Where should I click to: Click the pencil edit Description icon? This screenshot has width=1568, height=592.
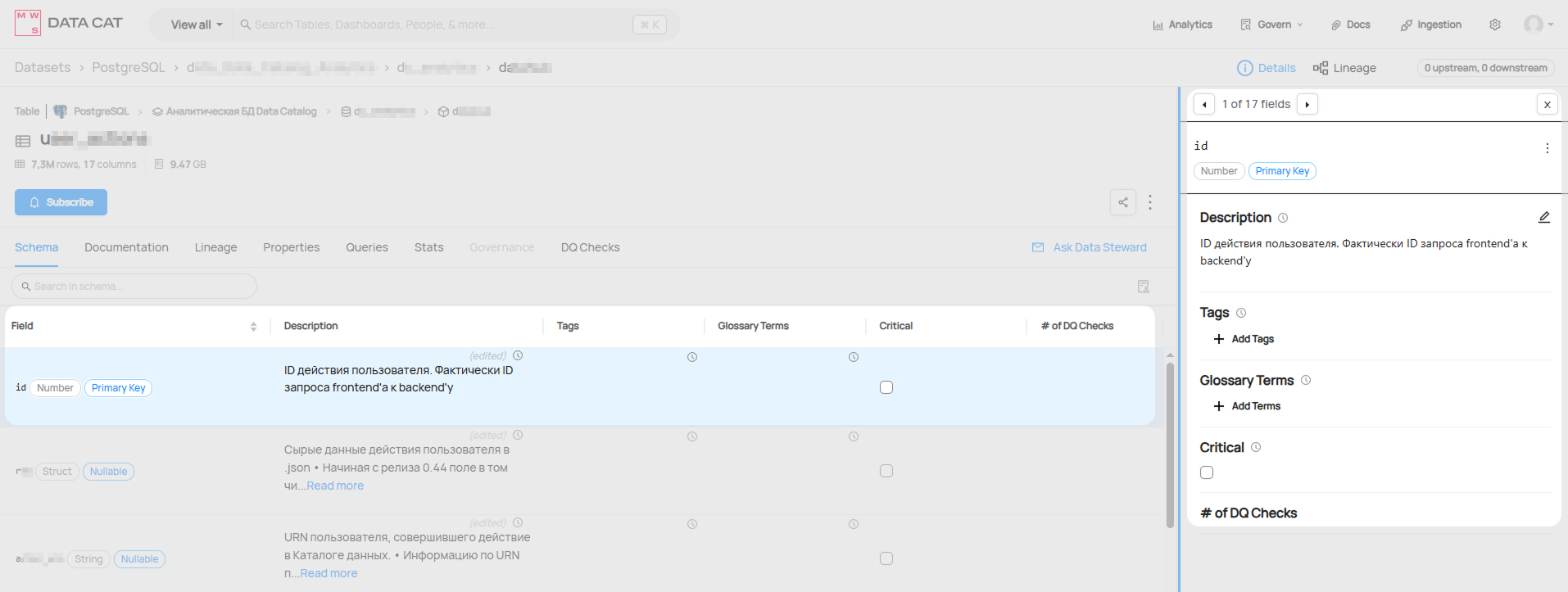click(x=1543, y=217)
